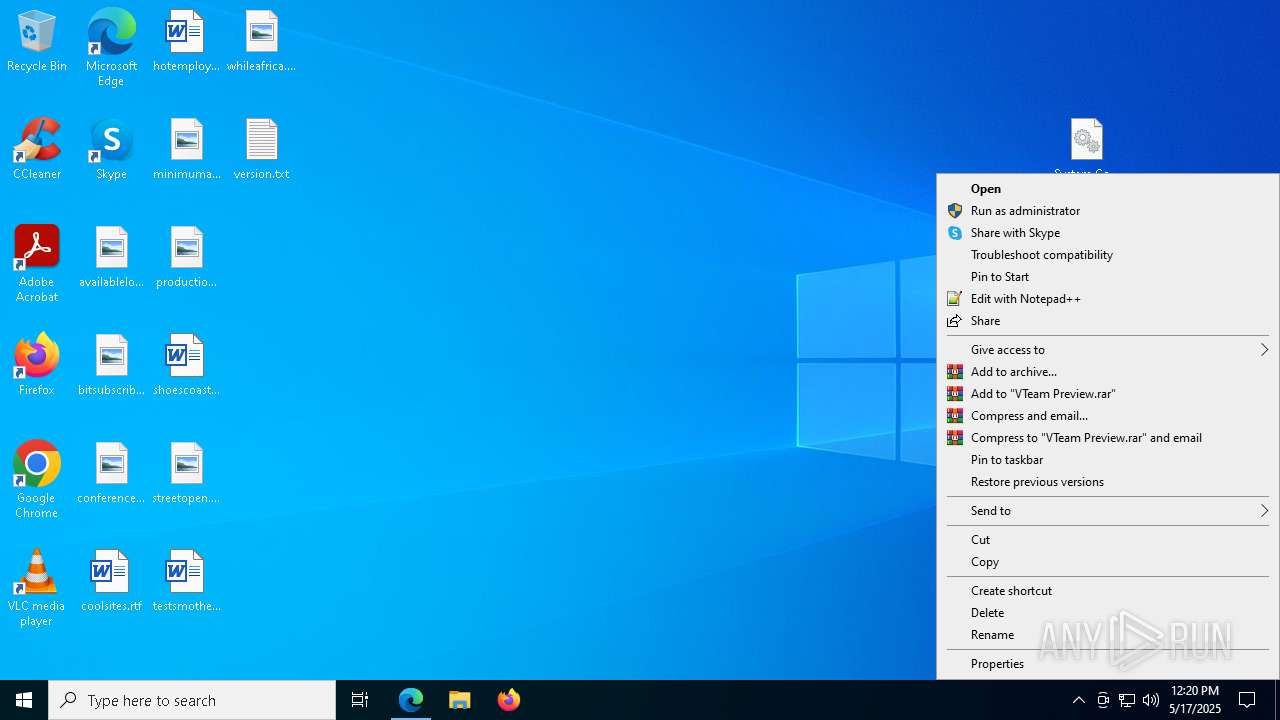Select the CCleaner desktop shortcut

pos(37,149)
